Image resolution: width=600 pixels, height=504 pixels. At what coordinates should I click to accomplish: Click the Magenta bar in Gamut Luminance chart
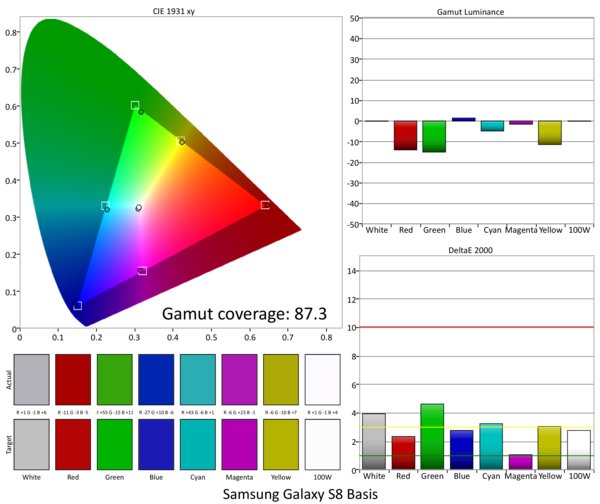pos(521,123)
